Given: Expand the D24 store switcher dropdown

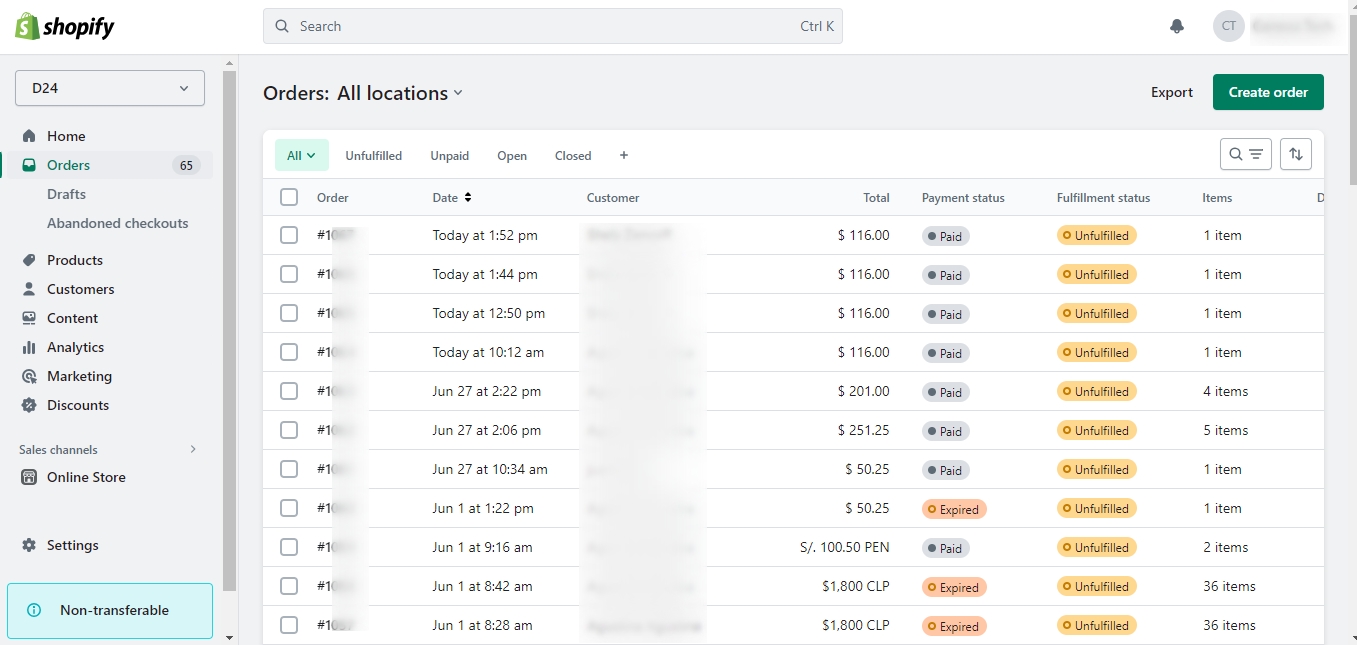Looking at the screenshot, I should pos(110,88).
